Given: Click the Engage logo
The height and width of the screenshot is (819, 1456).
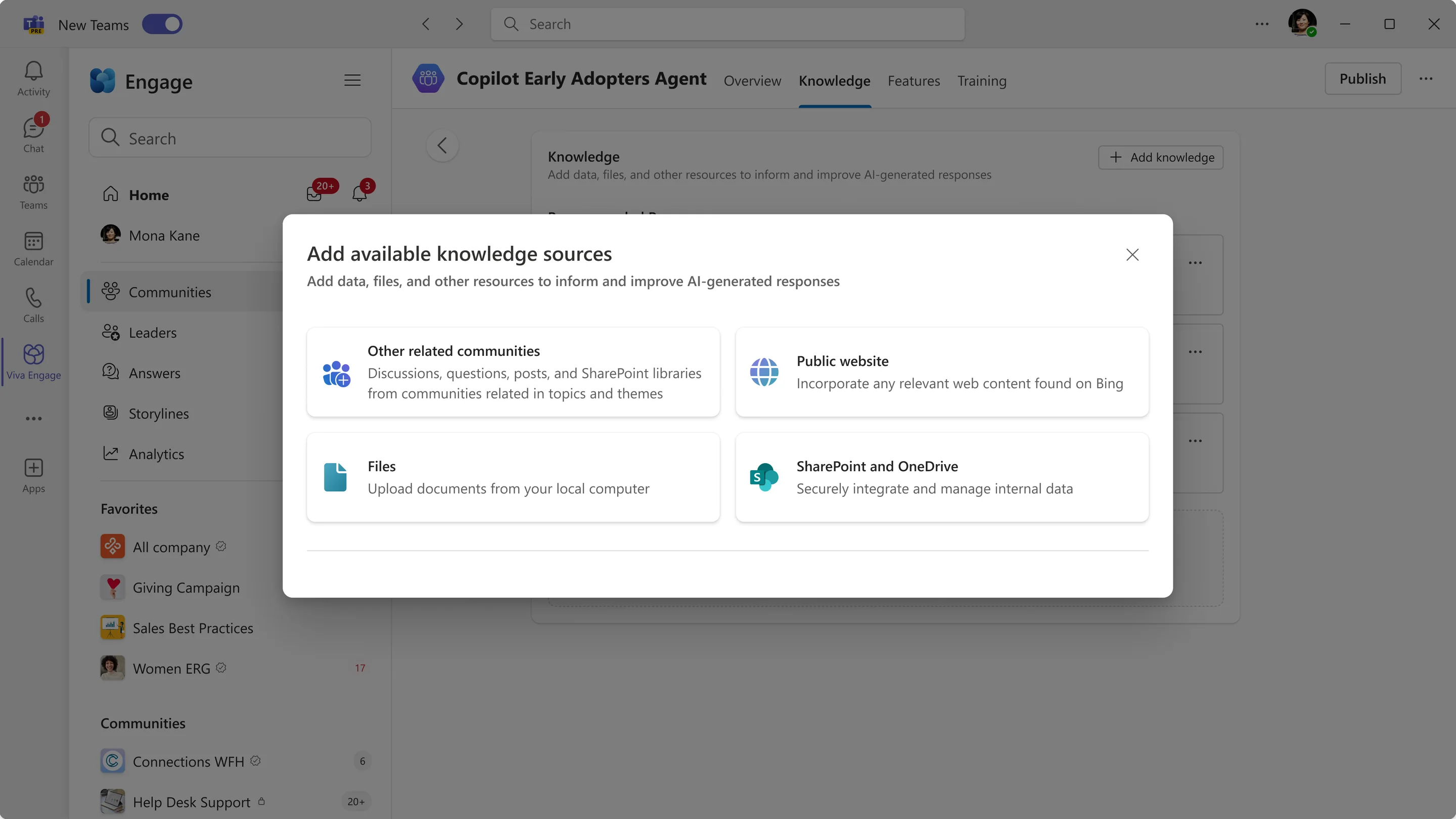Looking at the screenshot, I should pos(102,81).
